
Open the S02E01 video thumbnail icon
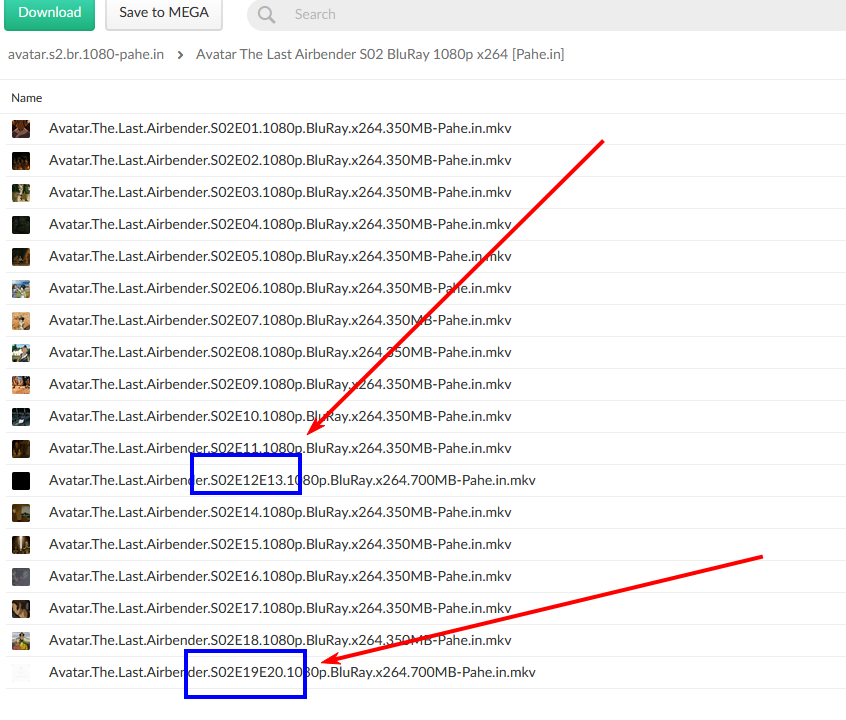point(21,129)
